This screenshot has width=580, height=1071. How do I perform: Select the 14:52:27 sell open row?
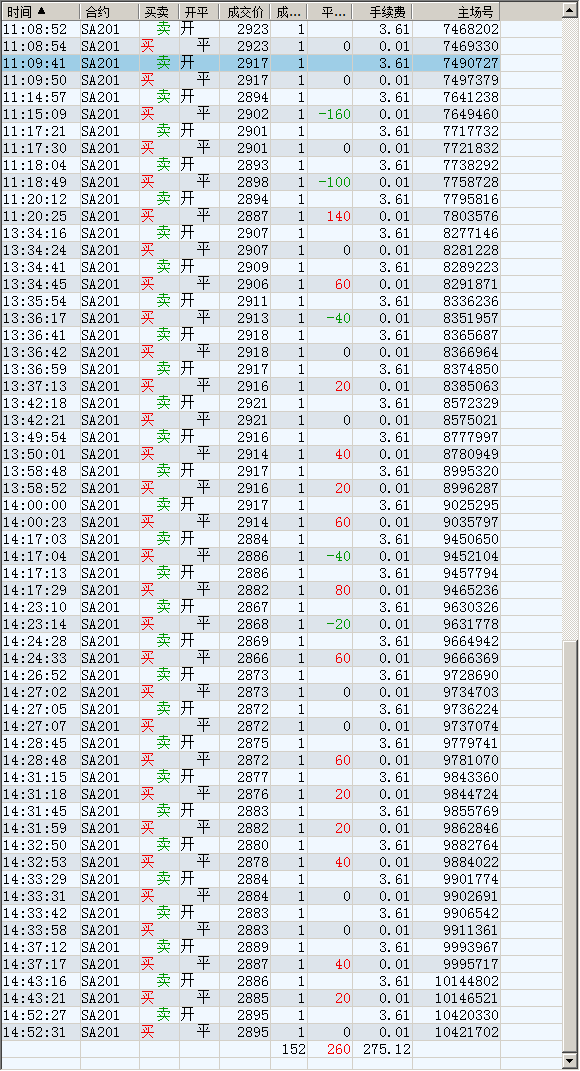point(251,1015)
